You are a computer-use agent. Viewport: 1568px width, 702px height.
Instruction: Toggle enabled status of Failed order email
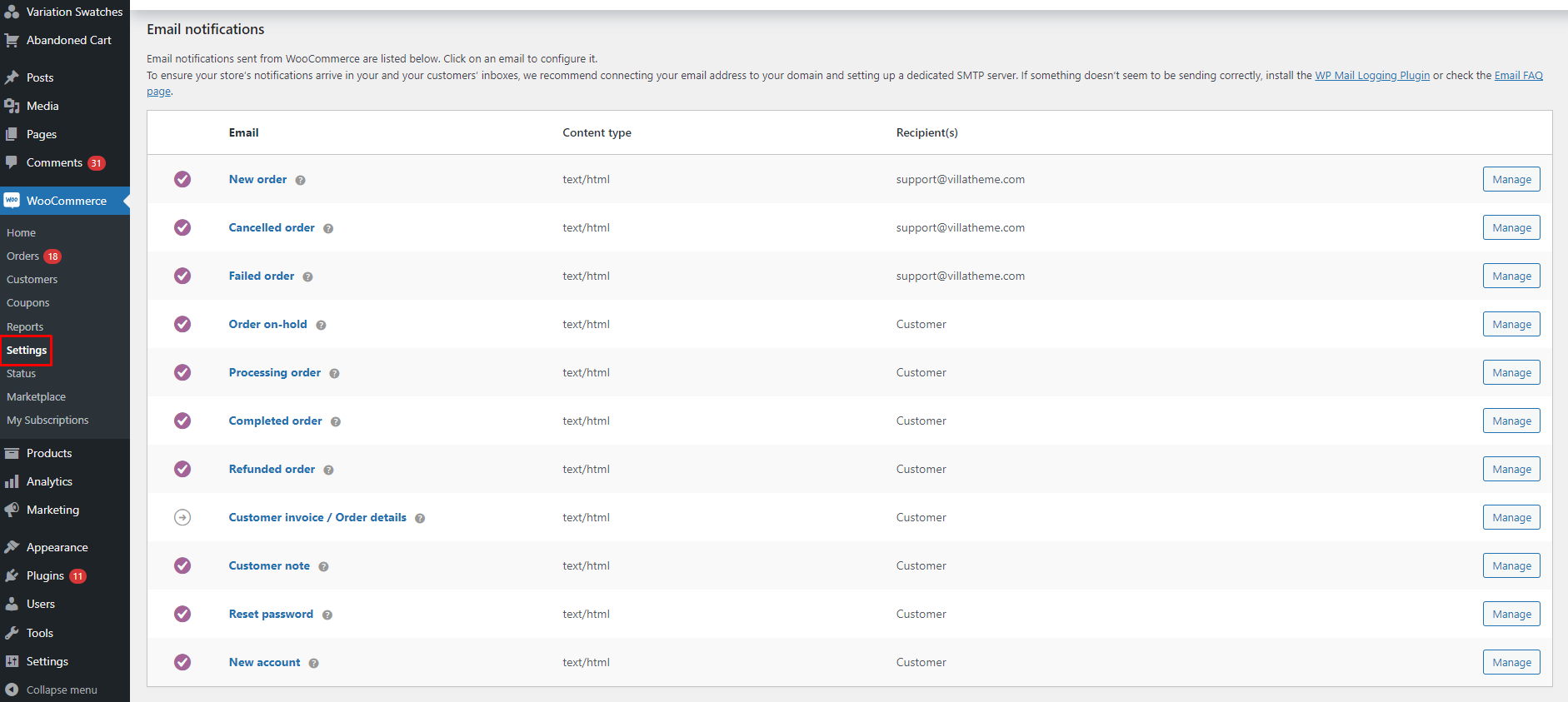(182, 276)
